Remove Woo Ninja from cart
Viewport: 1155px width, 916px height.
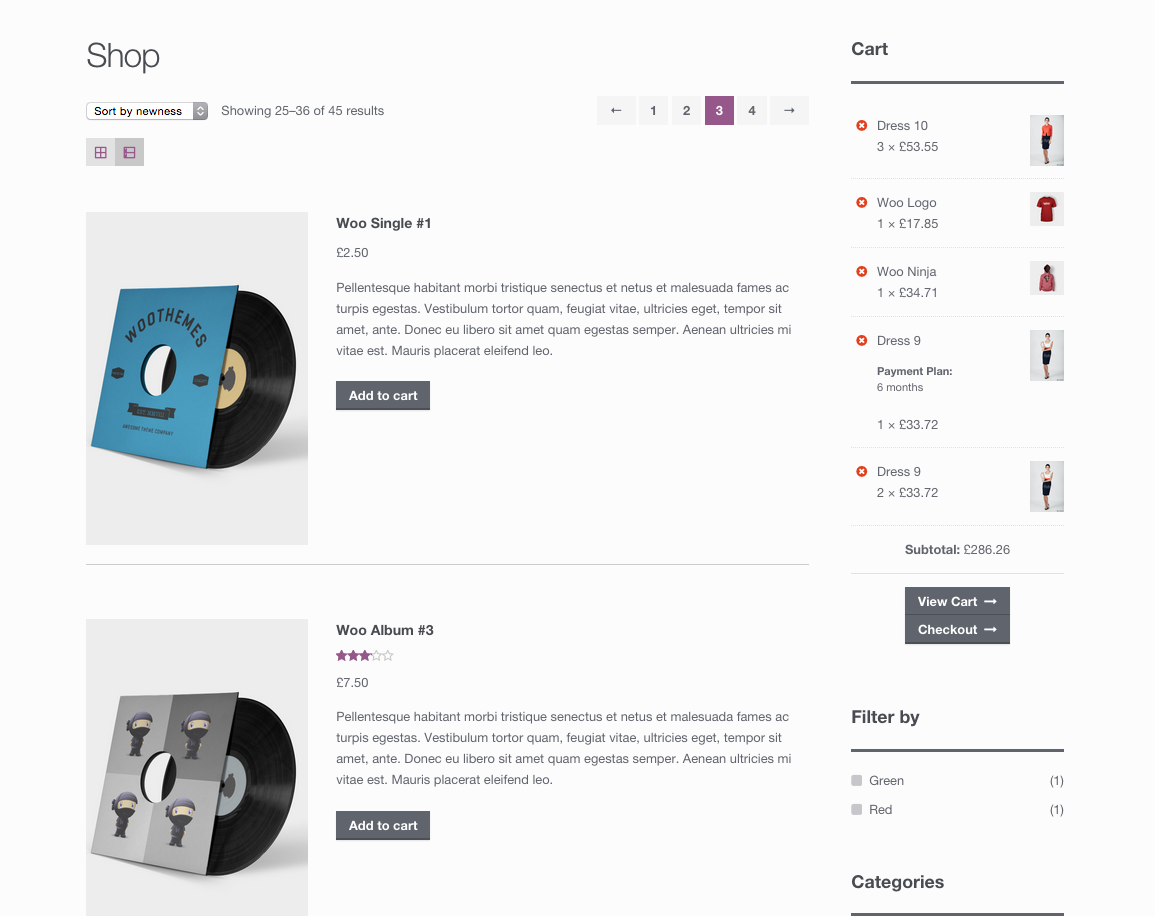862,271
